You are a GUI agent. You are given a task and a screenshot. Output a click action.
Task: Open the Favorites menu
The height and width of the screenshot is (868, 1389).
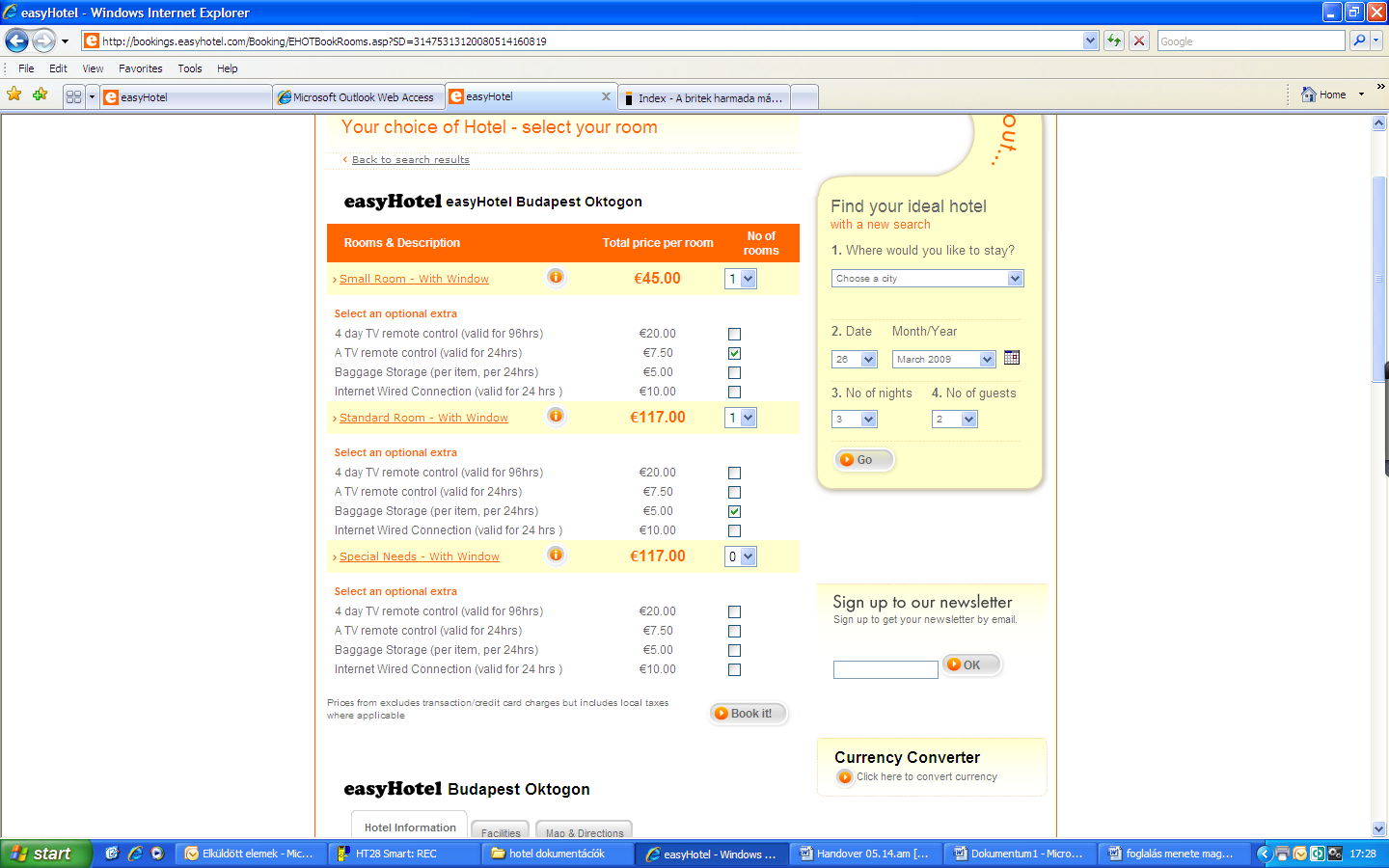pyautogui.click(x=140, y=68)
